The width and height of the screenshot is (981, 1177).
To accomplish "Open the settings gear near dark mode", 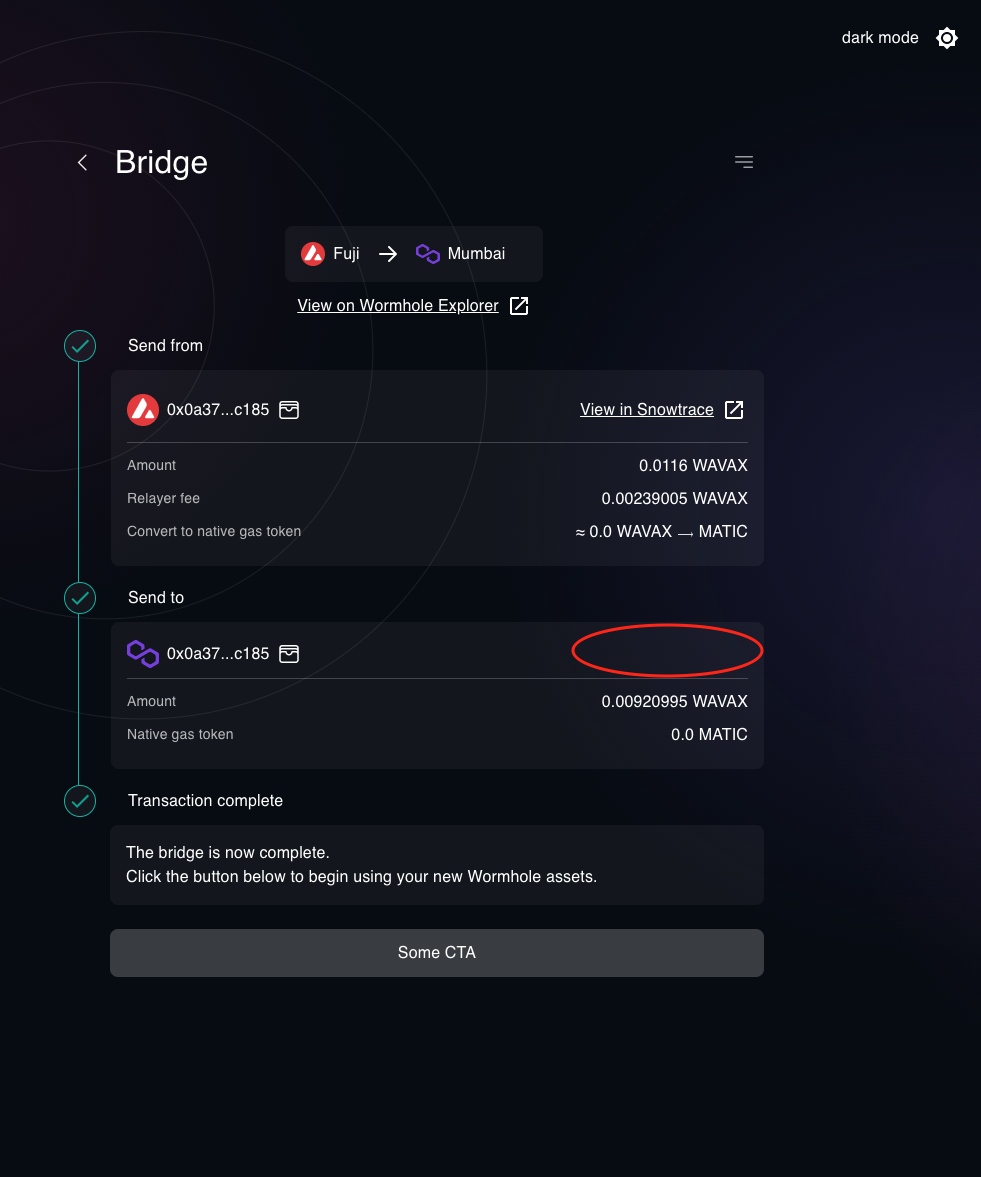I will (946, 38).
